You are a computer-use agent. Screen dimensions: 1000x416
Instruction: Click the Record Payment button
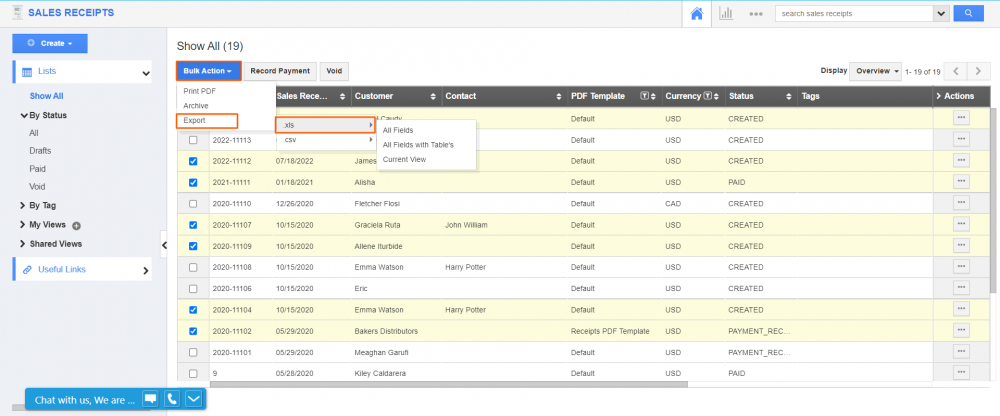pos(280,71)
